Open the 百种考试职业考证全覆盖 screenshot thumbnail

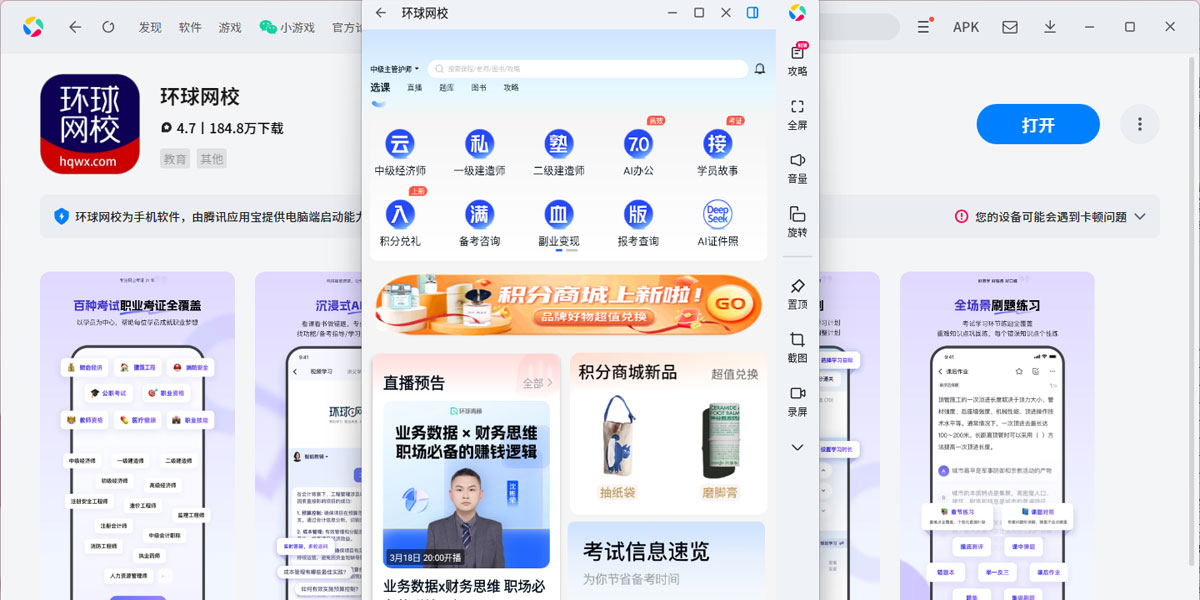tap(137, 436)
